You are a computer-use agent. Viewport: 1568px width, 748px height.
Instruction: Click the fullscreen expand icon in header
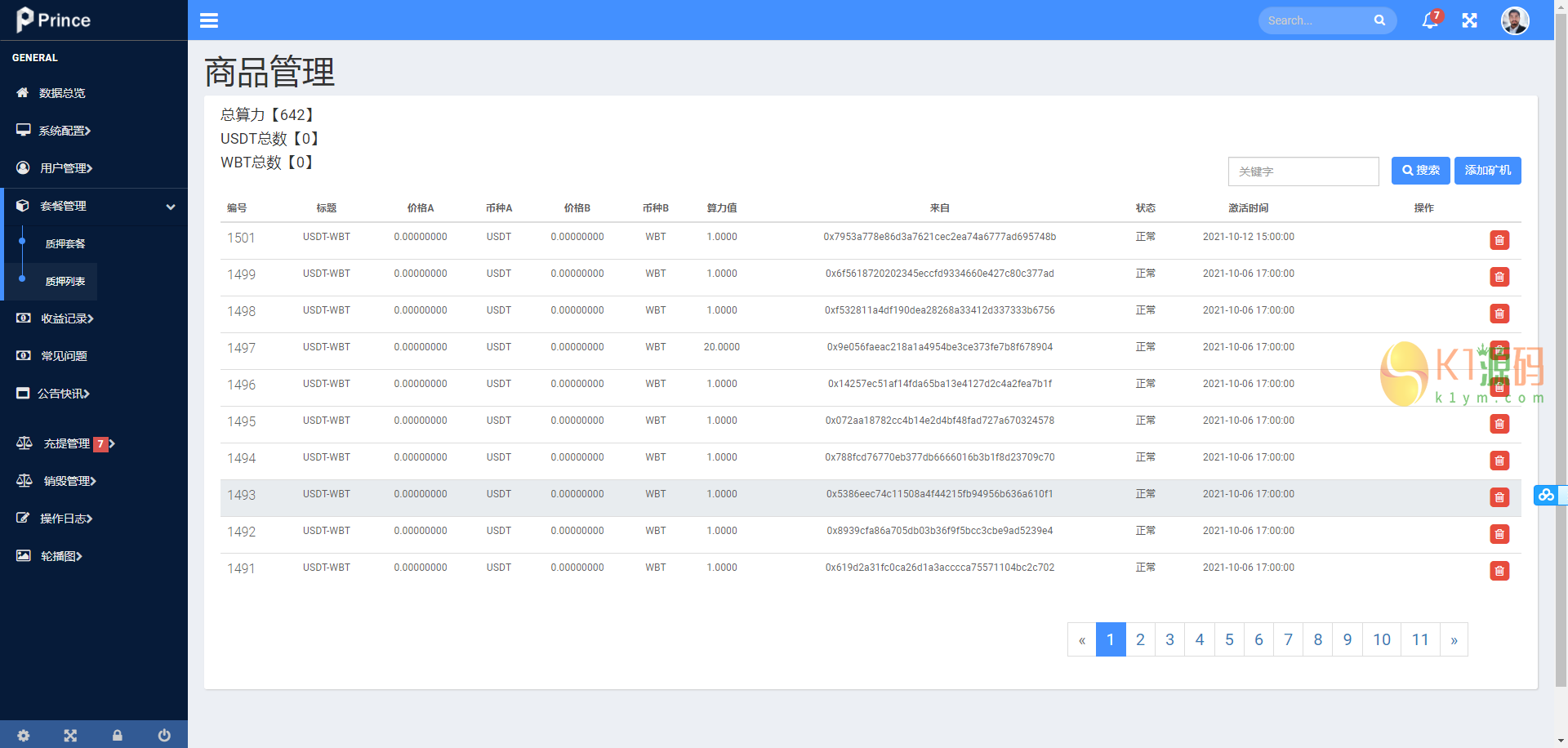coord(1469,20)
